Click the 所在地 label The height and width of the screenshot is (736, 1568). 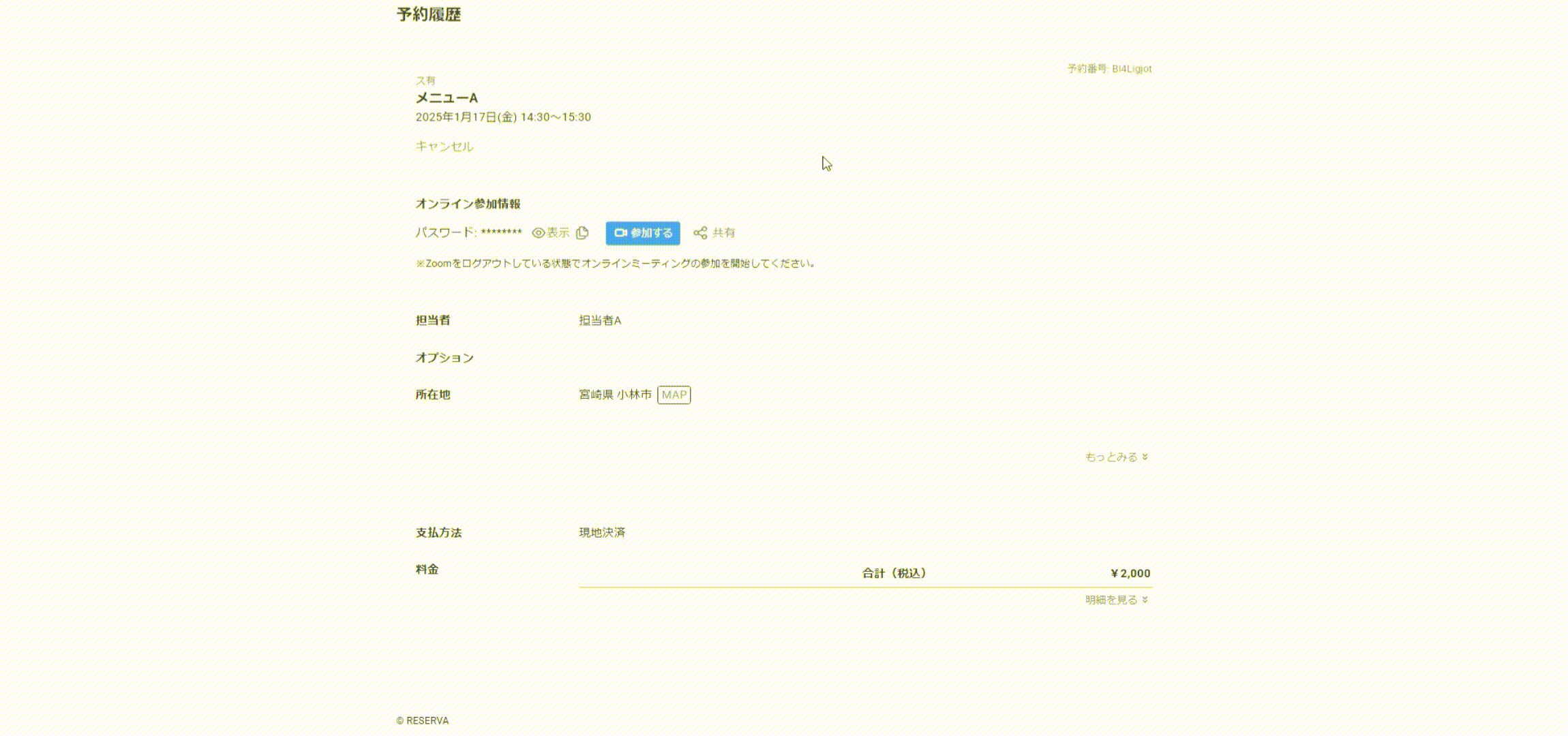click(433, 395)
